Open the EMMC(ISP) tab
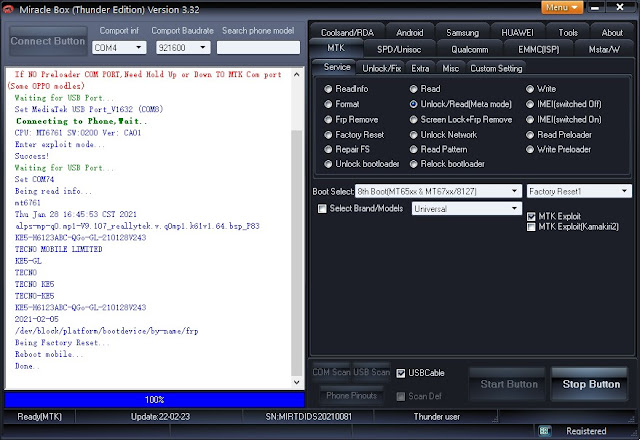The height and width of the screenshot is (440, 640). pos(538,49)
